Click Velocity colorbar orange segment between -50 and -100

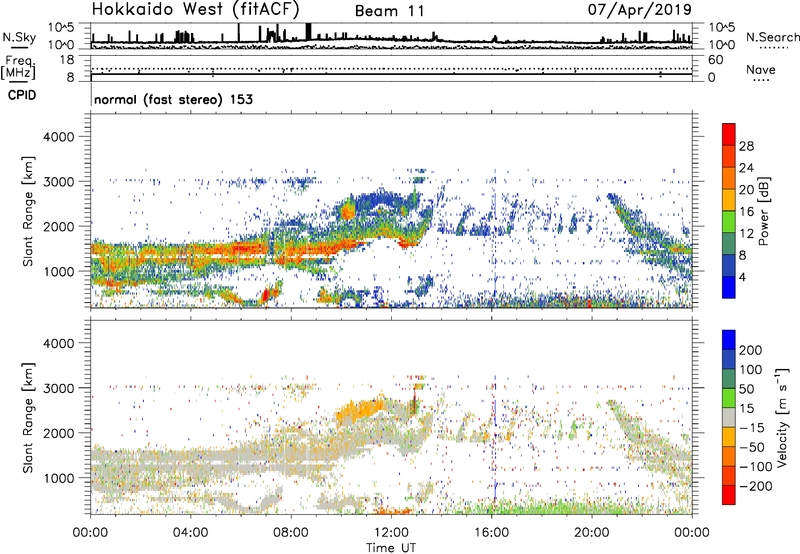[729, 456]
